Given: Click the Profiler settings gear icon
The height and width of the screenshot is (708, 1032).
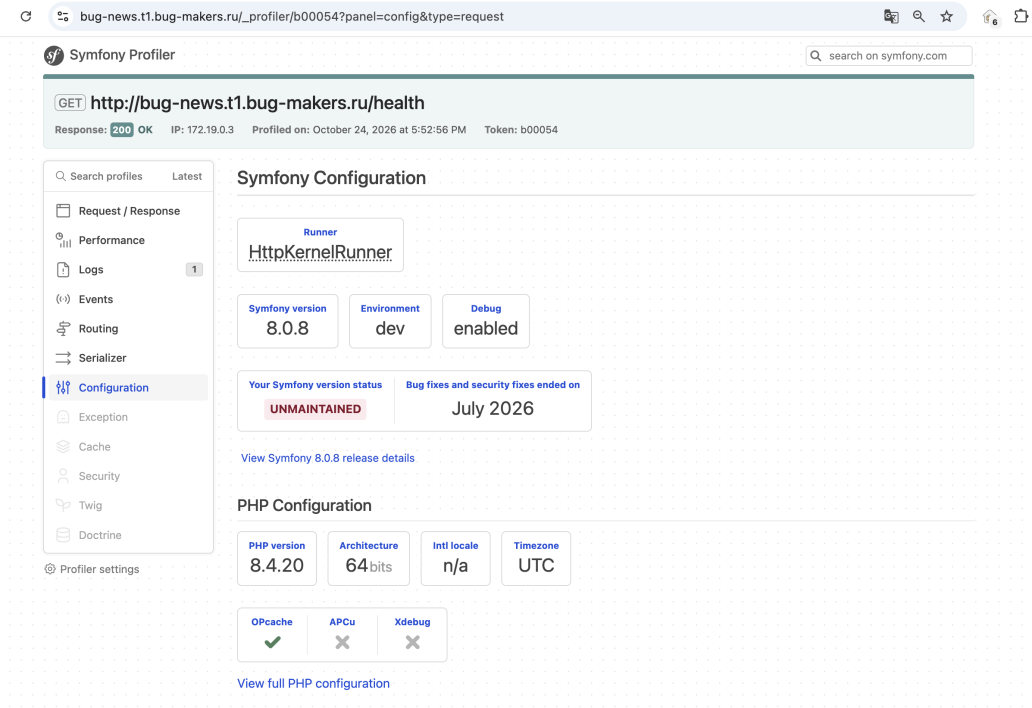Looking at the screenshot, I should point(50,569).
